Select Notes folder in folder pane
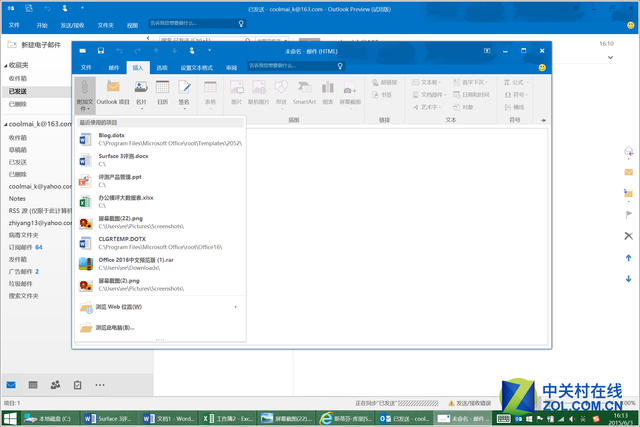Image resolution: width=640 pixels, height=427 pixels. tap(17, 198)
